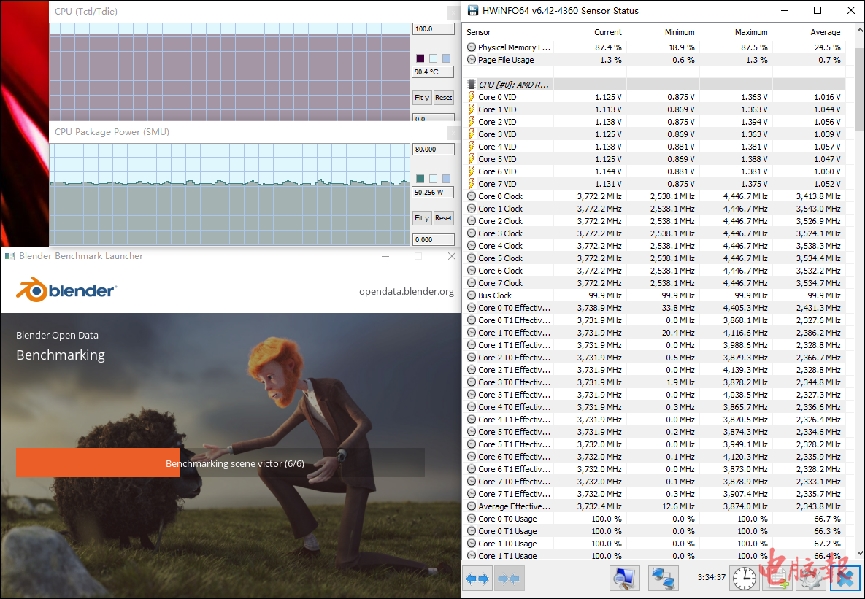
Task: Click the Blender logo in launcher
Action: [66, 291]
